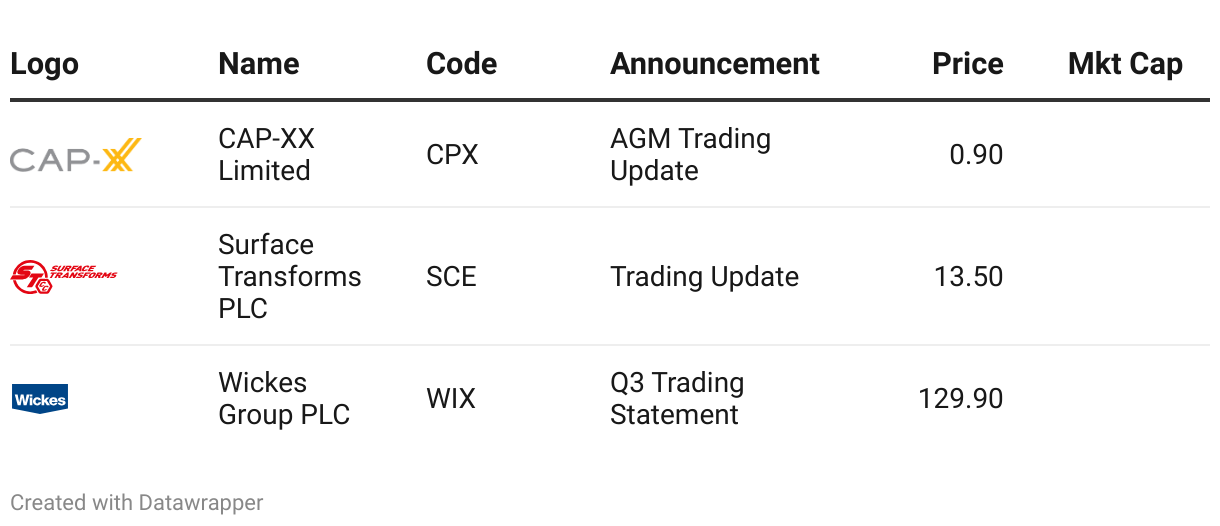
Task: Click the Wickes blue logo
Action: [40, 399]
